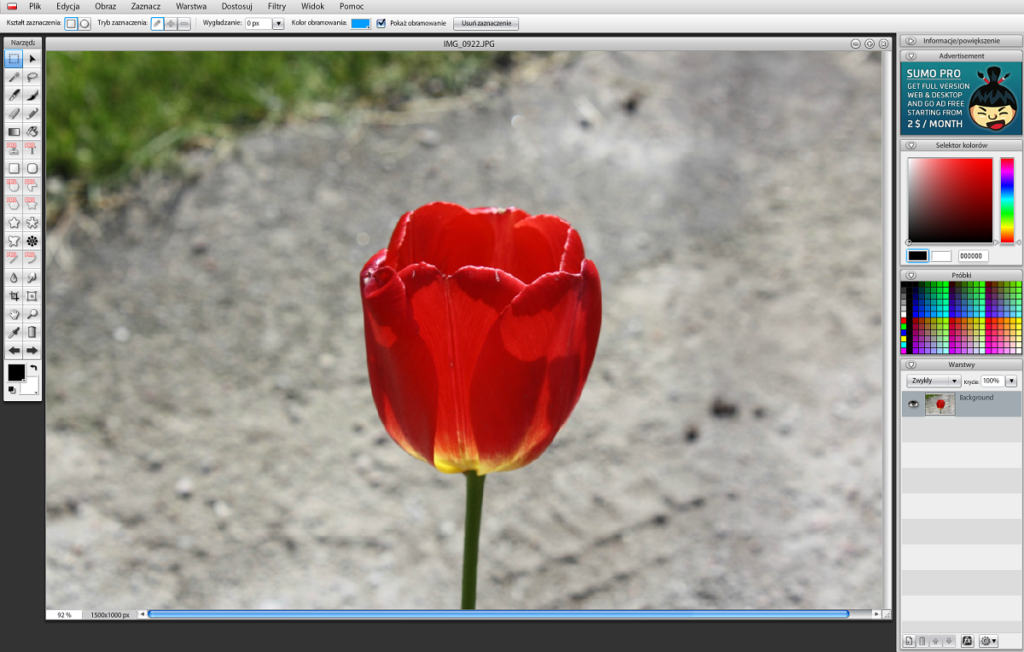Click the new layer icon in Warstwy panel

(x=909, y=640)
